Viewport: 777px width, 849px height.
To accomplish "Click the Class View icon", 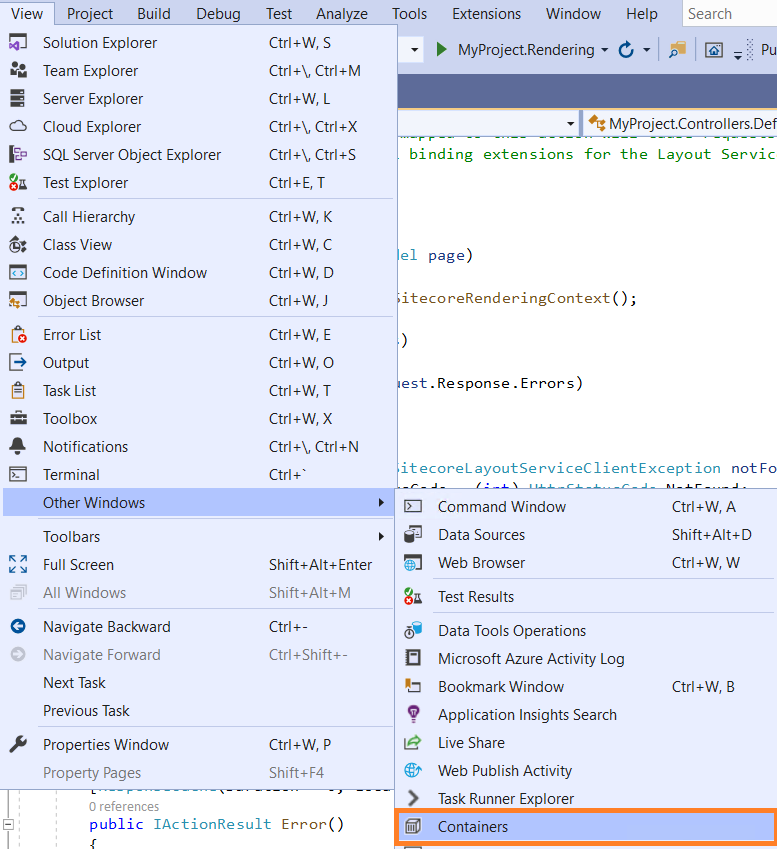I will 18,245.
